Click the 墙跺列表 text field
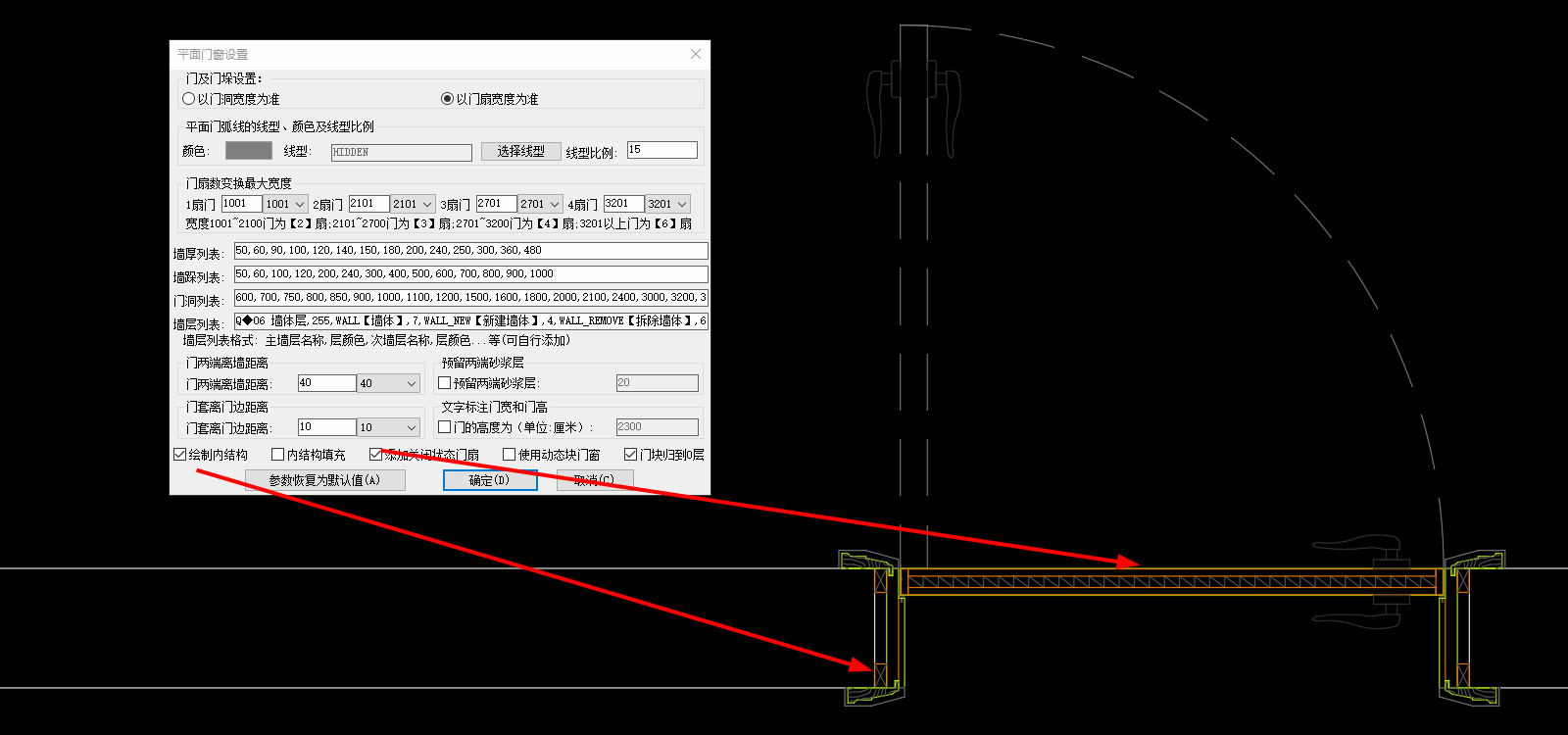The width and height of the screenshot is (1568, 735). [x=470, y=274]
